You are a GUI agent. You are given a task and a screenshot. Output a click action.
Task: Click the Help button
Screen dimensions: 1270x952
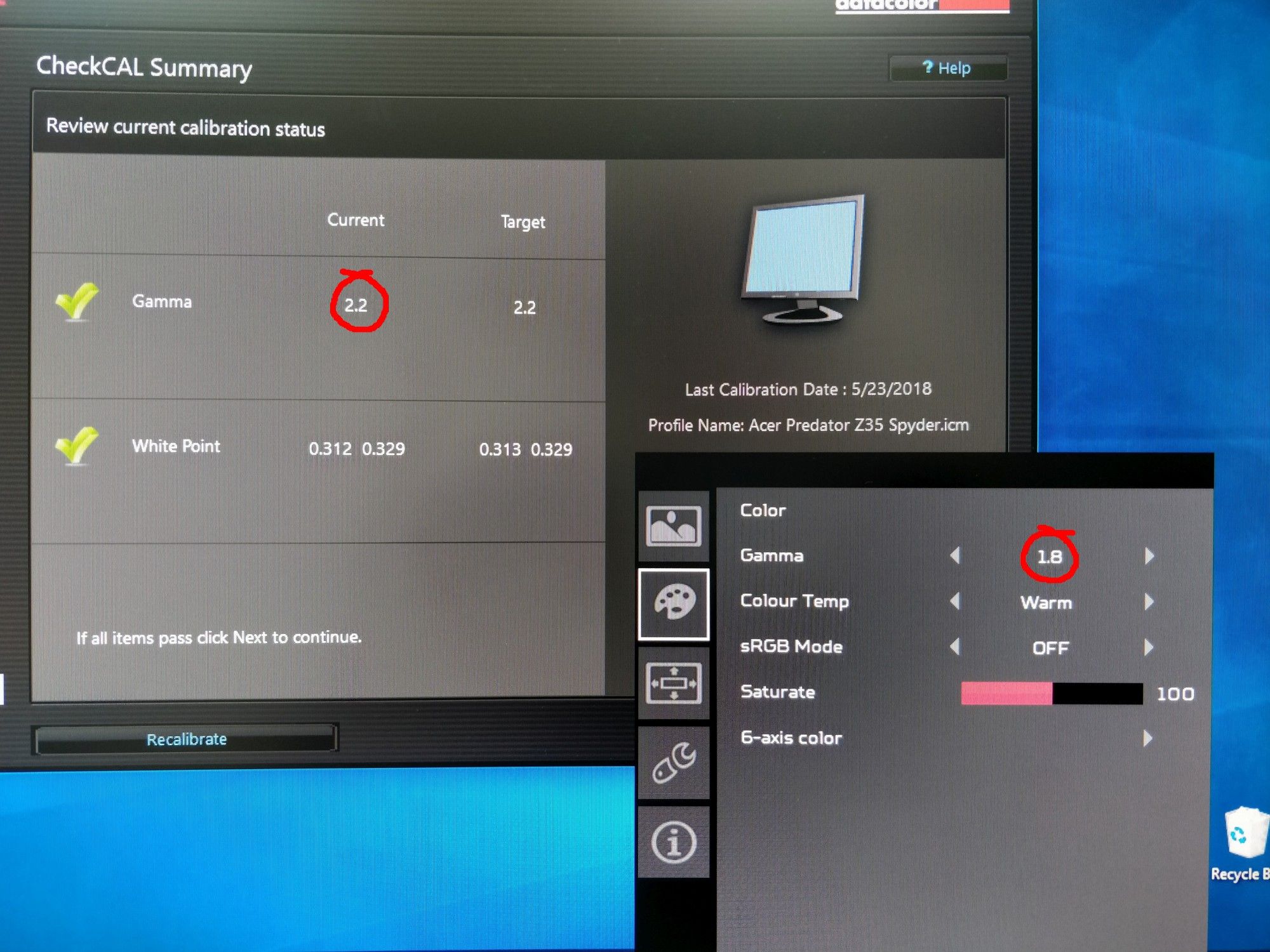tap(948, 68)
